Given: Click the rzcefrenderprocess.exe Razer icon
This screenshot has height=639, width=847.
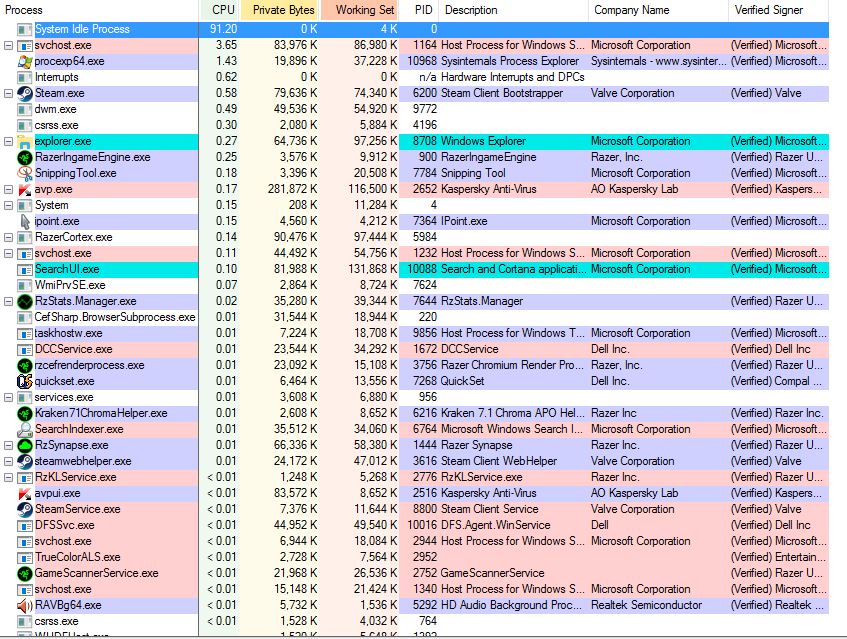Looking at the screenshot, I should pos(25,365).
